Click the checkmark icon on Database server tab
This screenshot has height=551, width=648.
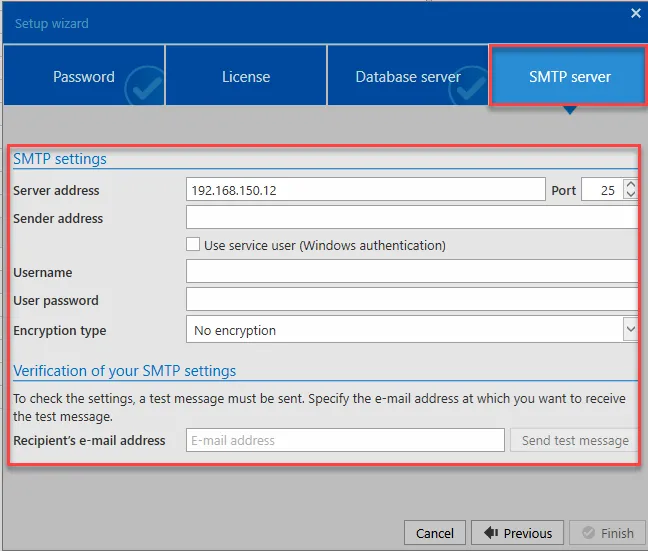tap(469, 86)
